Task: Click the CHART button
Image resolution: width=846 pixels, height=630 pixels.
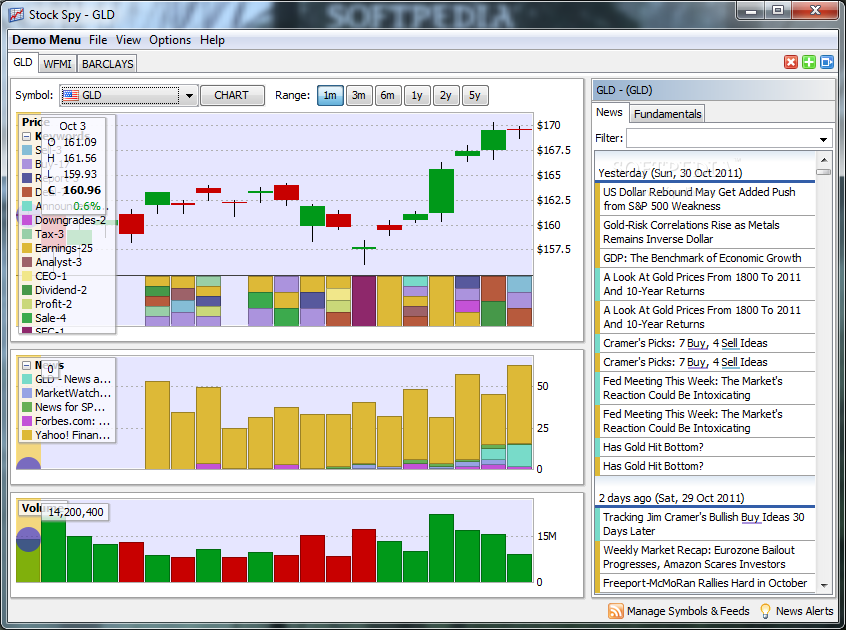Action: tap(231, 95)
